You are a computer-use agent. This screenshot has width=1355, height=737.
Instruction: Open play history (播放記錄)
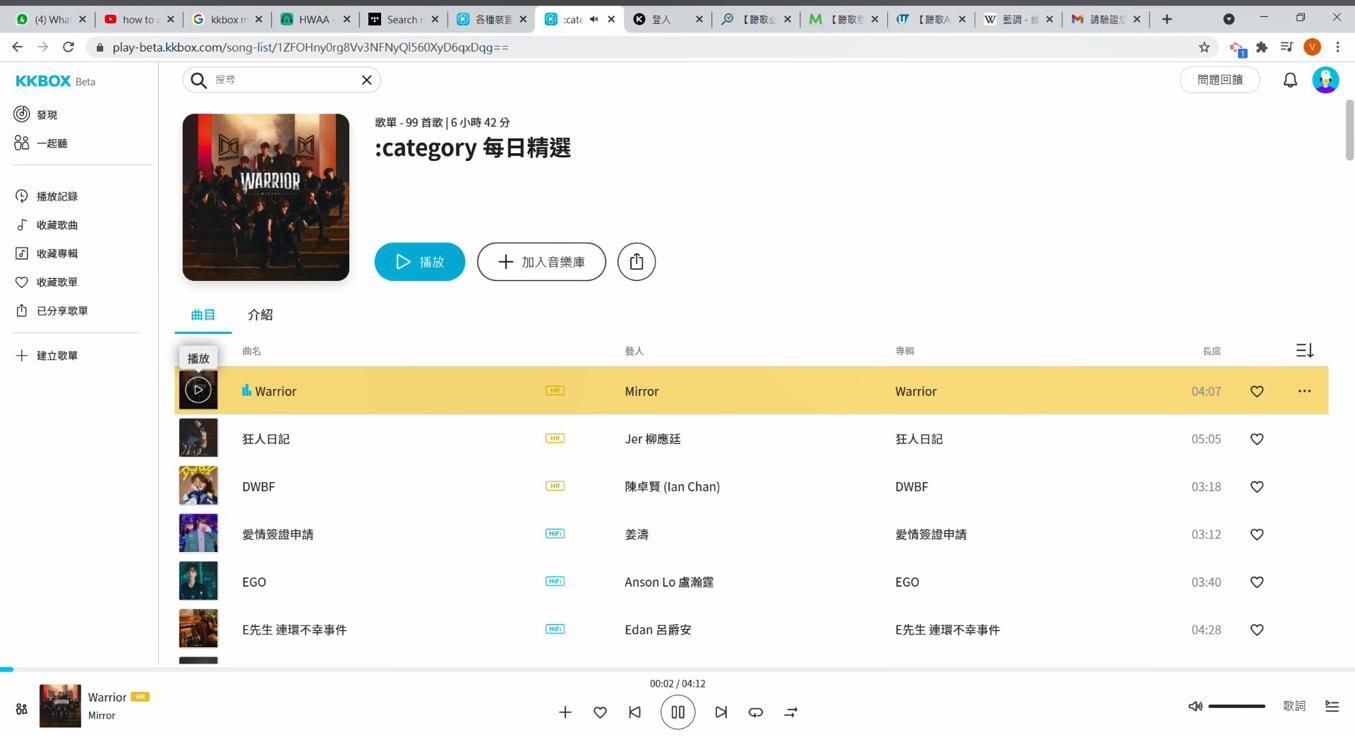click(x=46, y=196)
